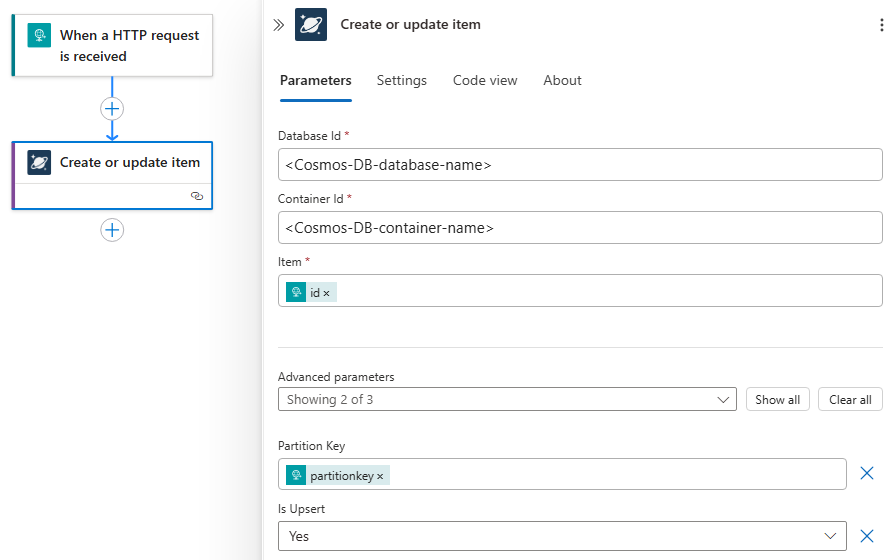Remove the Is Upsert parameter
890x560 pixels.
click(867, 536)
